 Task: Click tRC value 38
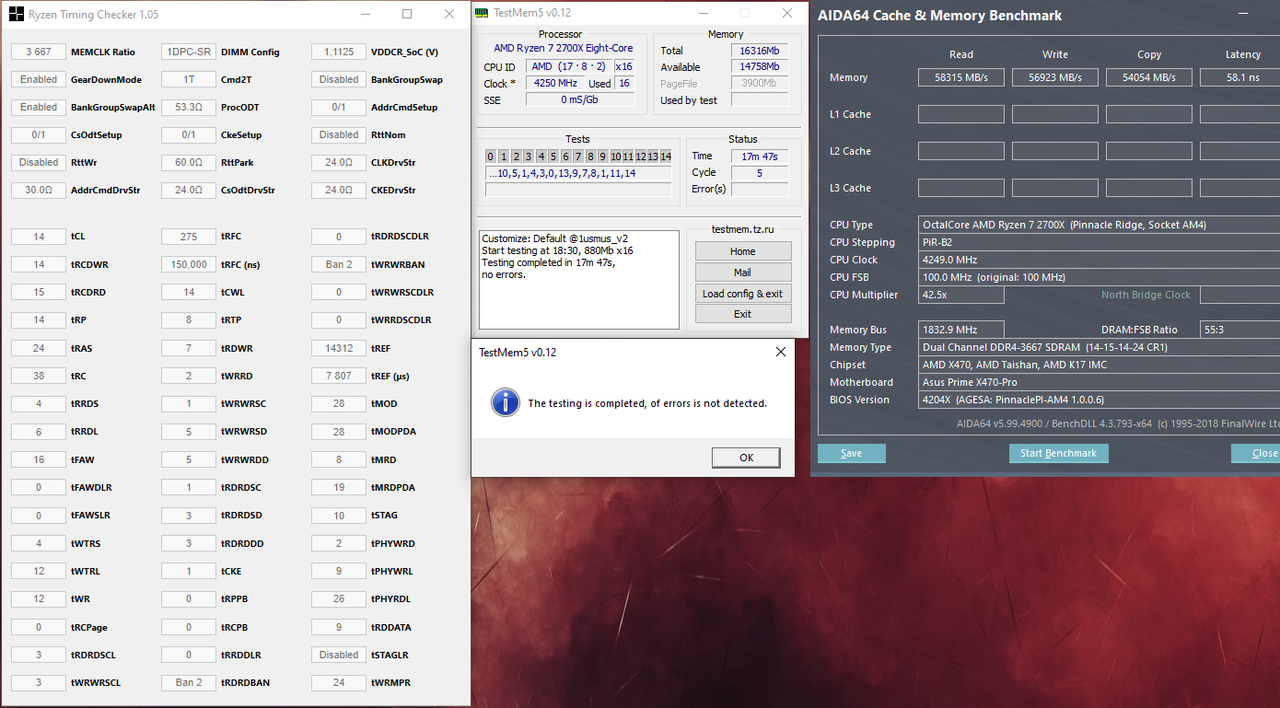tap(39, 376)
